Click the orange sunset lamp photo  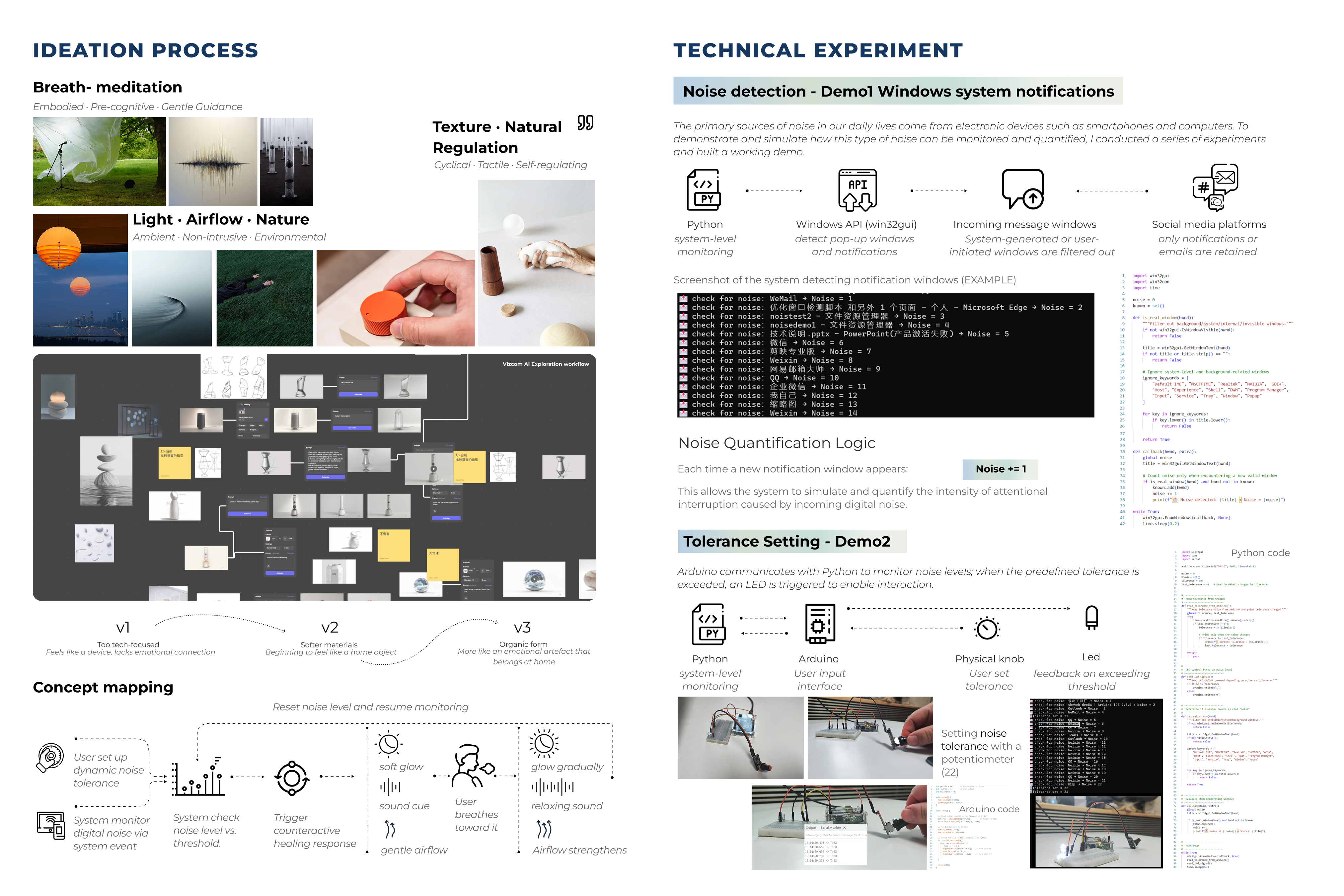tap(80, 280)
